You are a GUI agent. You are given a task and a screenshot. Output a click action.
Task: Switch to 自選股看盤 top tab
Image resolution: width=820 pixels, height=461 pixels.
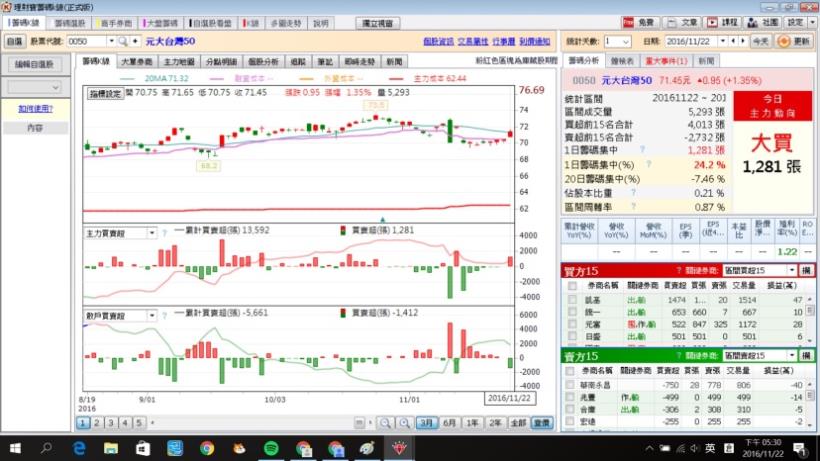(x=209, y=24)
